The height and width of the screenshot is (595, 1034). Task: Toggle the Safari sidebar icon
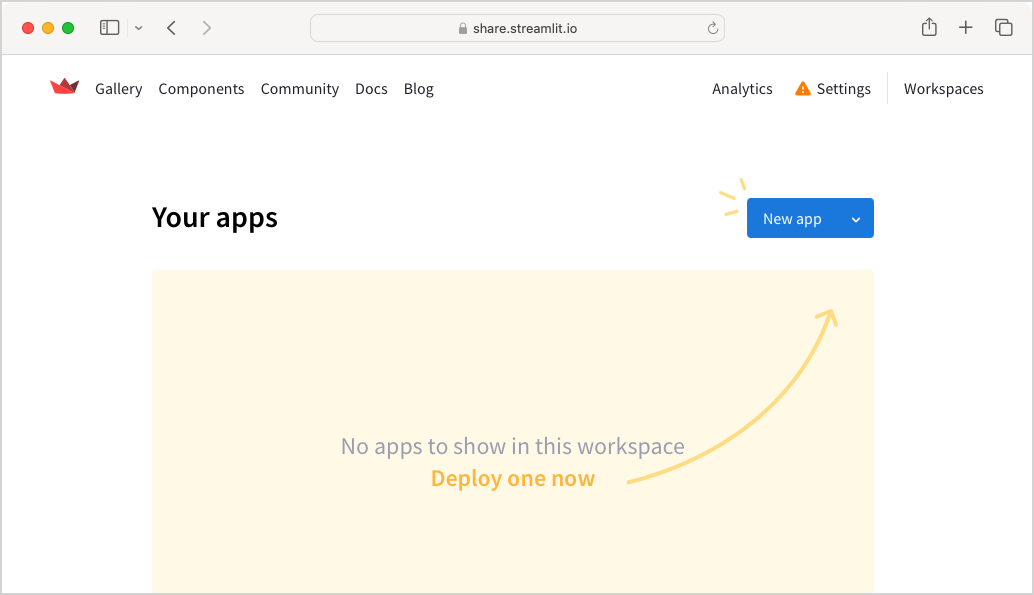(x=109, y=28)
